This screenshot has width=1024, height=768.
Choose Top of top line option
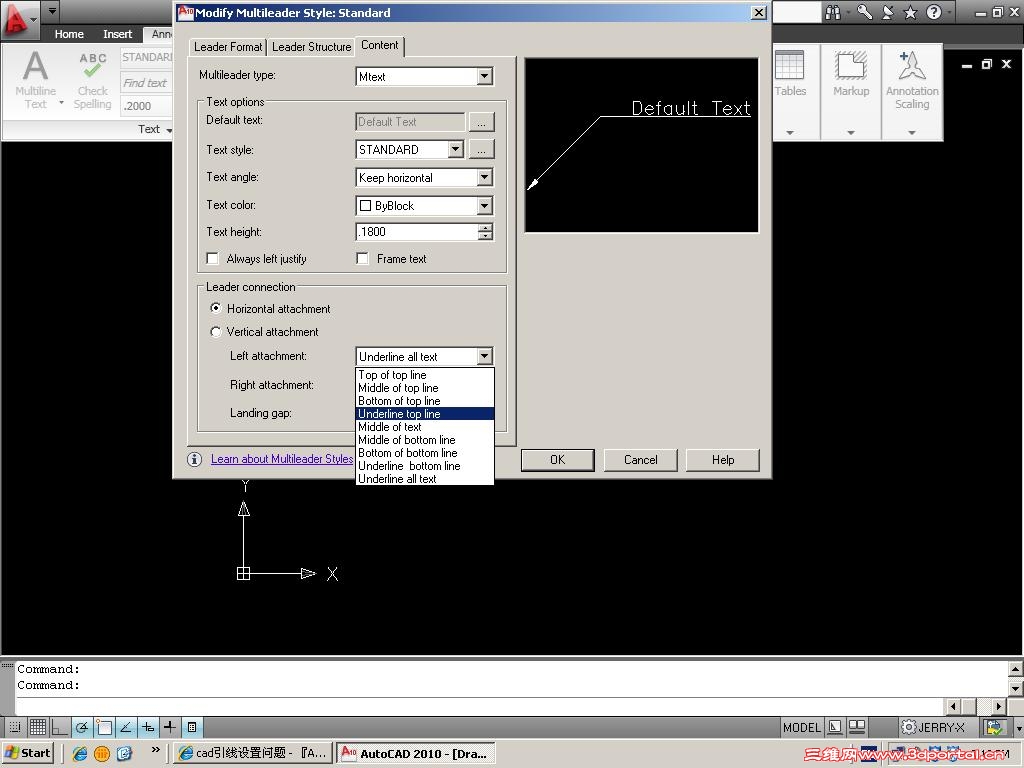(x=424, y=375)
